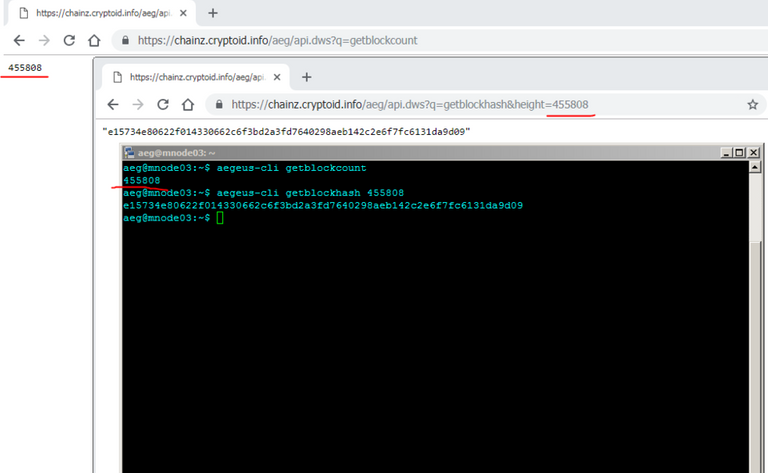The width and height of the screenshot is (768, 473).
Task: Click the PuTTY icon in terminal title bar
Action: click(129, 153)
